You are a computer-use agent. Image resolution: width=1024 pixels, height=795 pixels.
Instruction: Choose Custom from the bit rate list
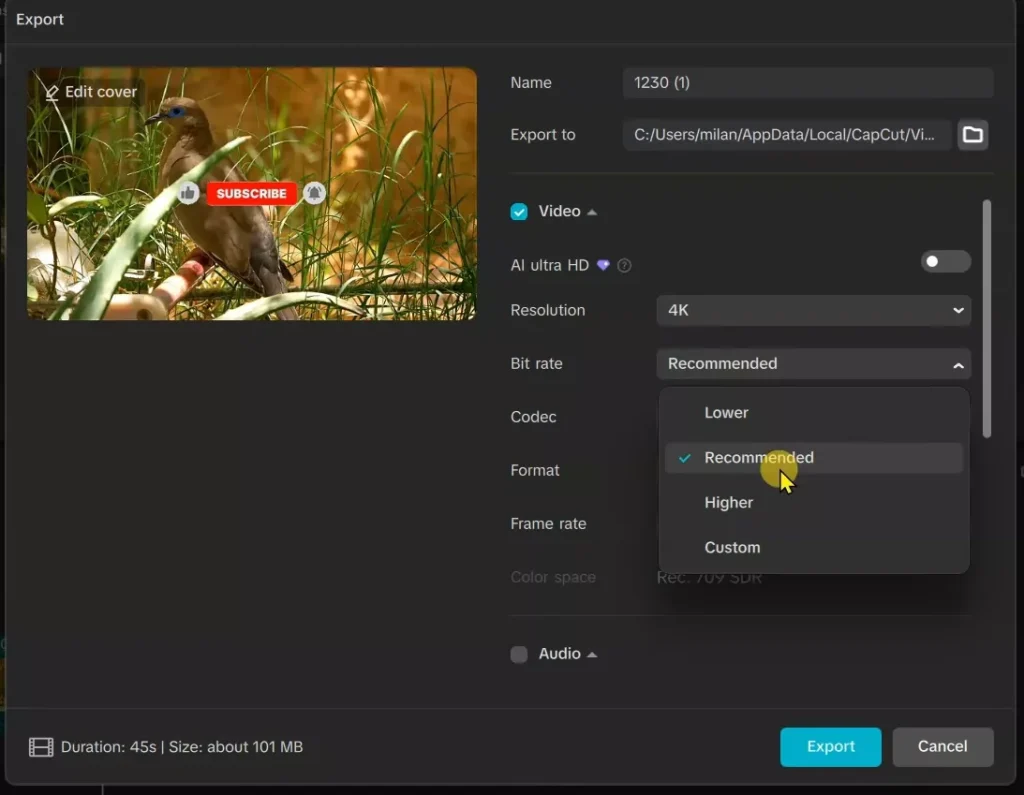point(733,547)
